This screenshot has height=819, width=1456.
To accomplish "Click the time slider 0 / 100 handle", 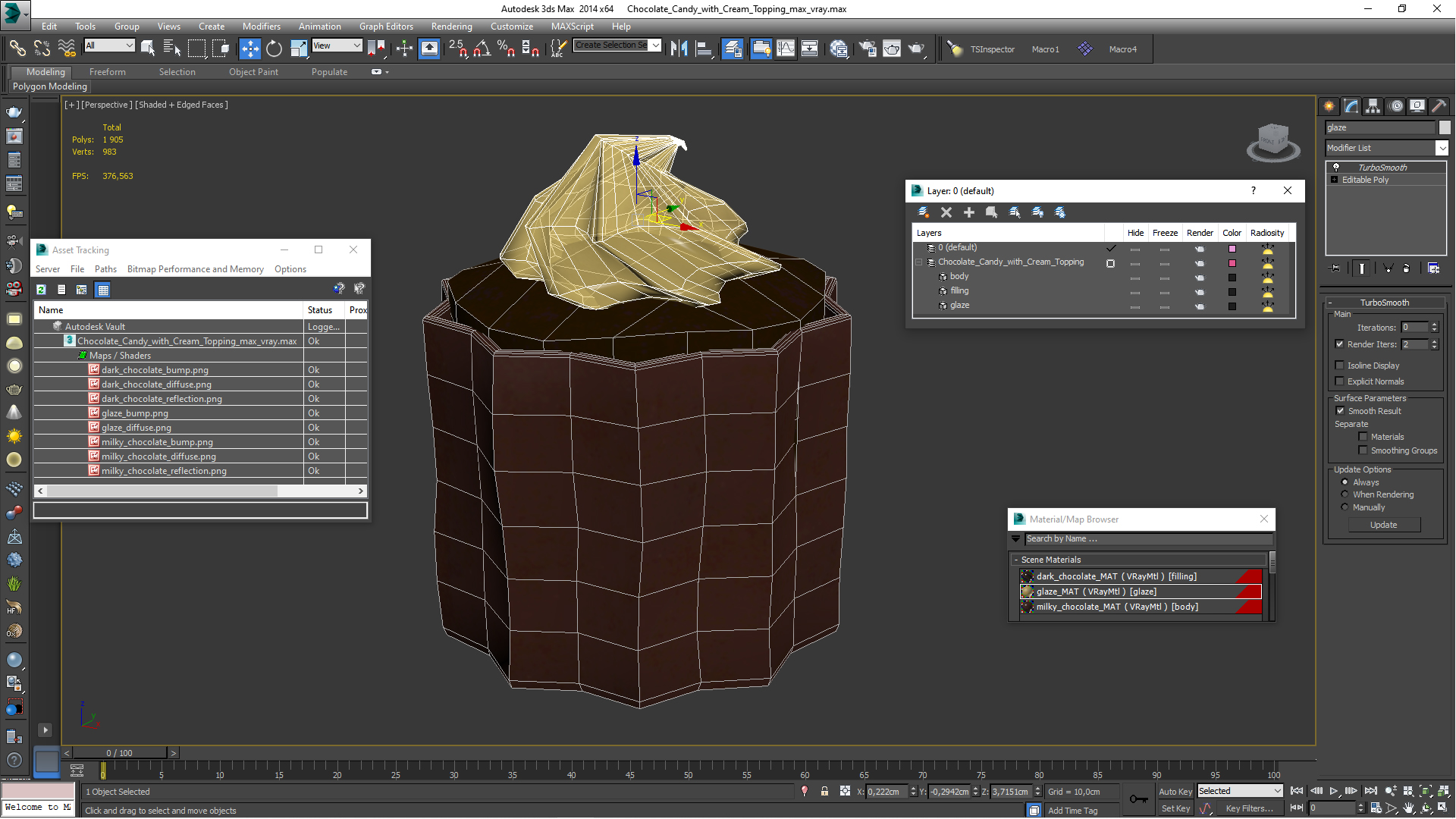I will coord(119,753).
